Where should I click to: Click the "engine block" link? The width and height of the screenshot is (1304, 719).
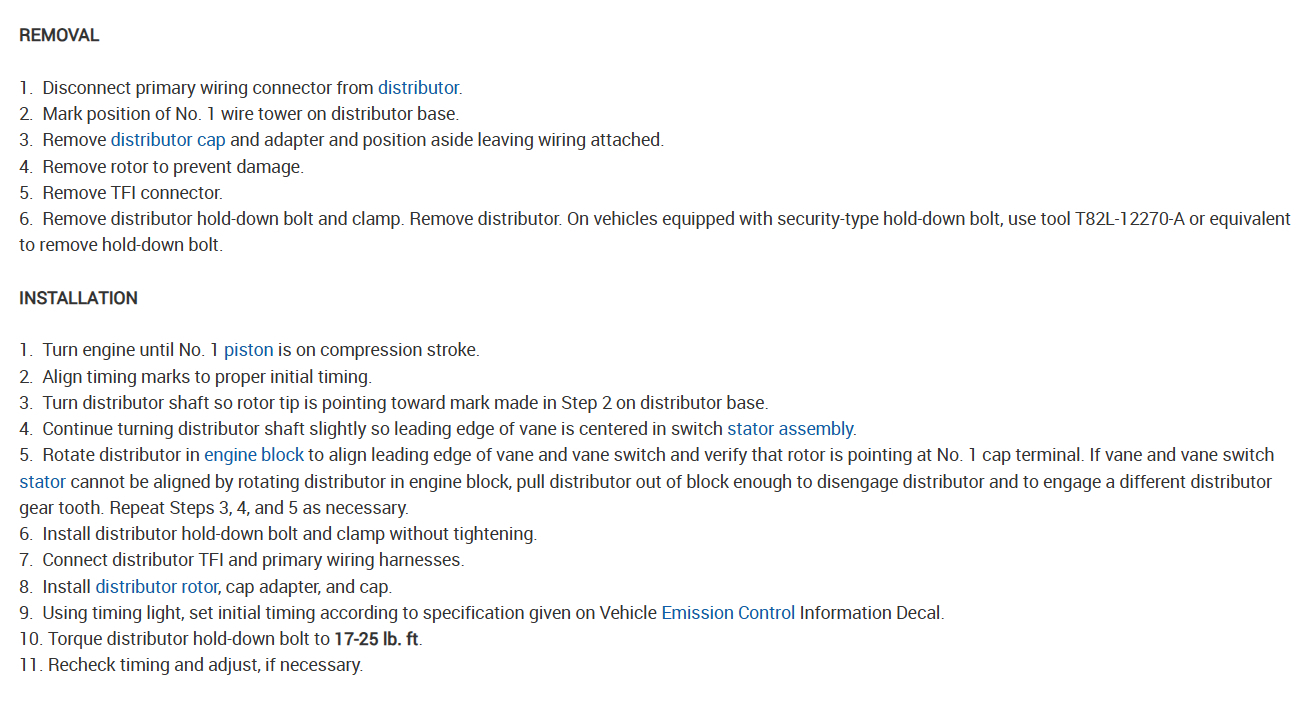click(x=254, y=455)
